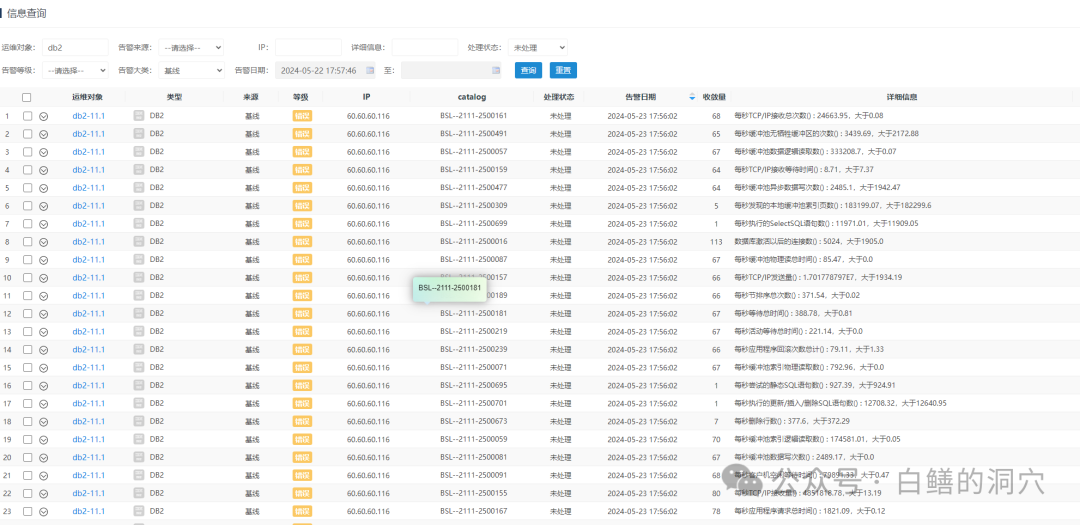Viewport: 1080px width, 525px height.
Task: Click DB2 type icon in row 1
Action: coord(138,116)
